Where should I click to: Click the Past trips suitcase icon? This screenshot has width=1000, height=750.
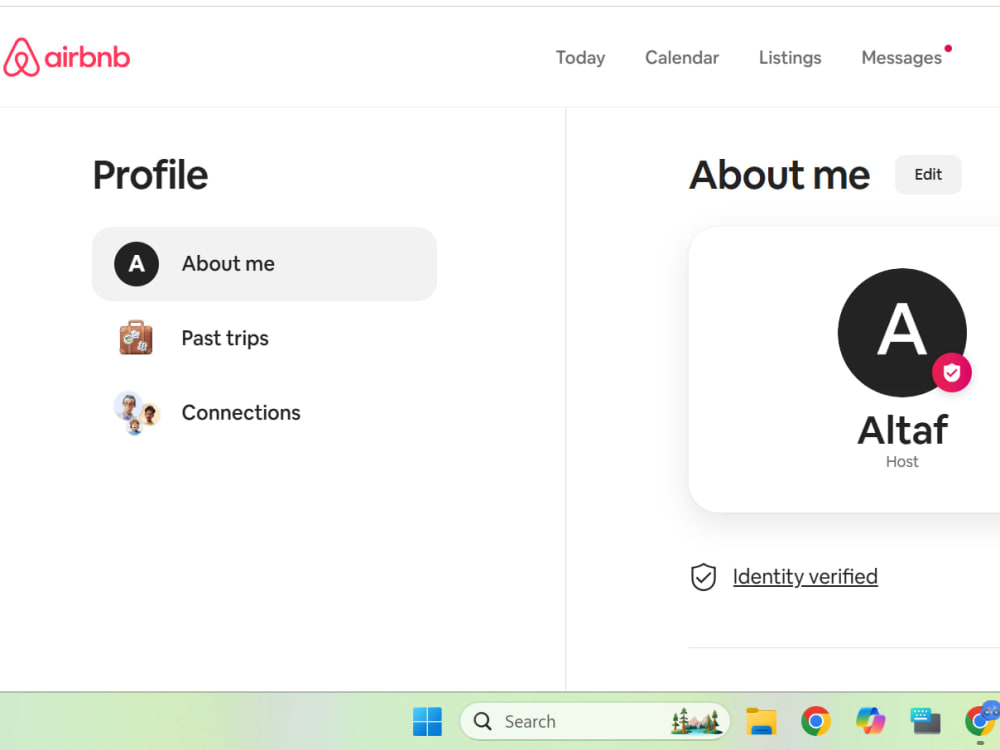pyautogui.click(x=136, y=337)
